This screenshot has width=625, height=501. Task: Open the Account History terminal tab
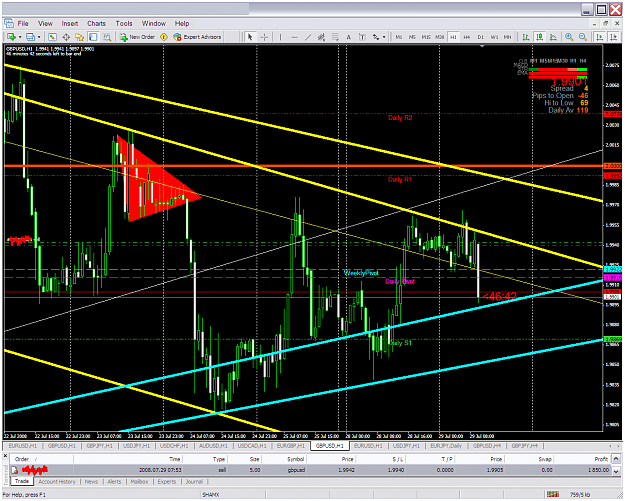pyautogui.click(x=57, y=481)
